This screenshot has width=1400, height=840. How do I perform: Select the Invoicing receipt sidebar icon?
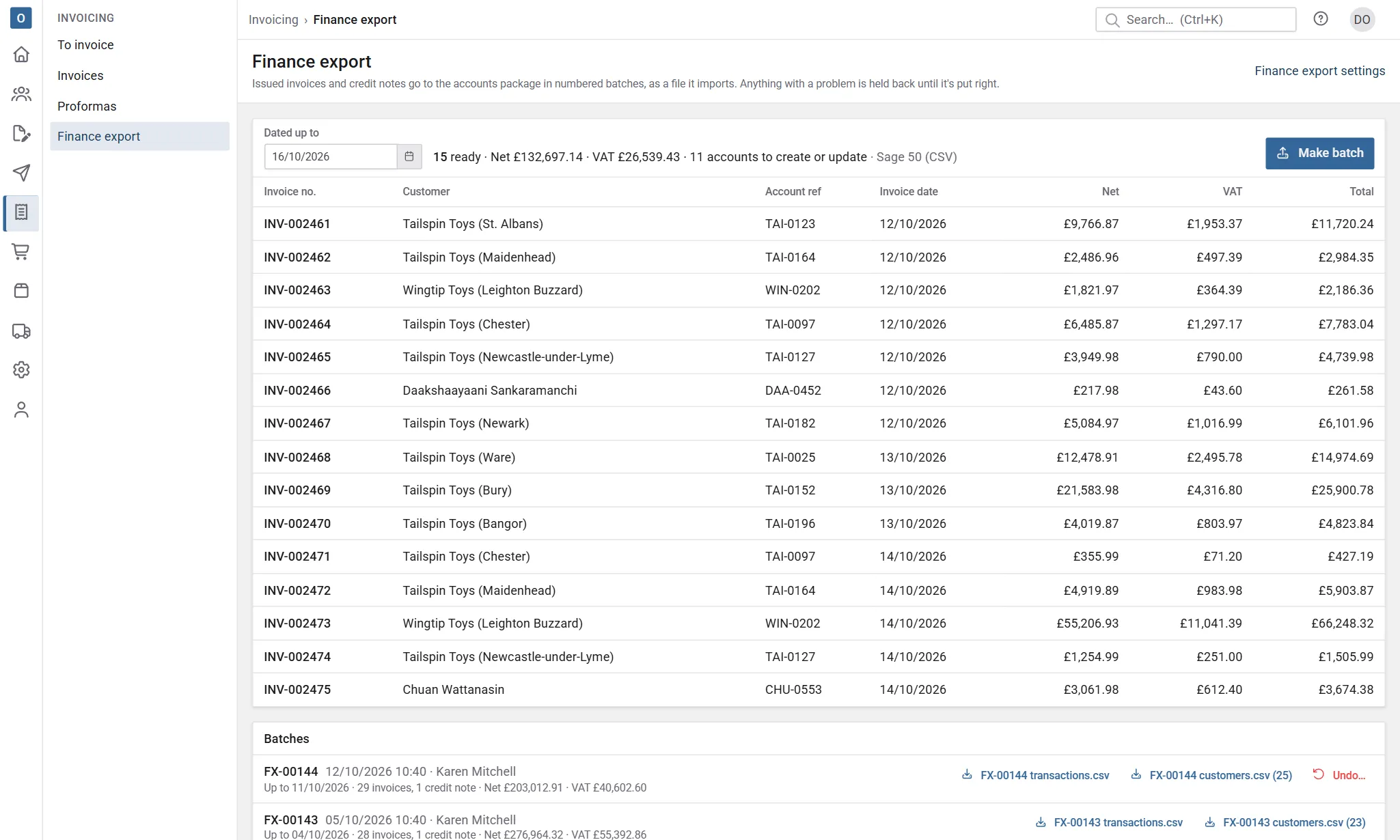[21, 212]
